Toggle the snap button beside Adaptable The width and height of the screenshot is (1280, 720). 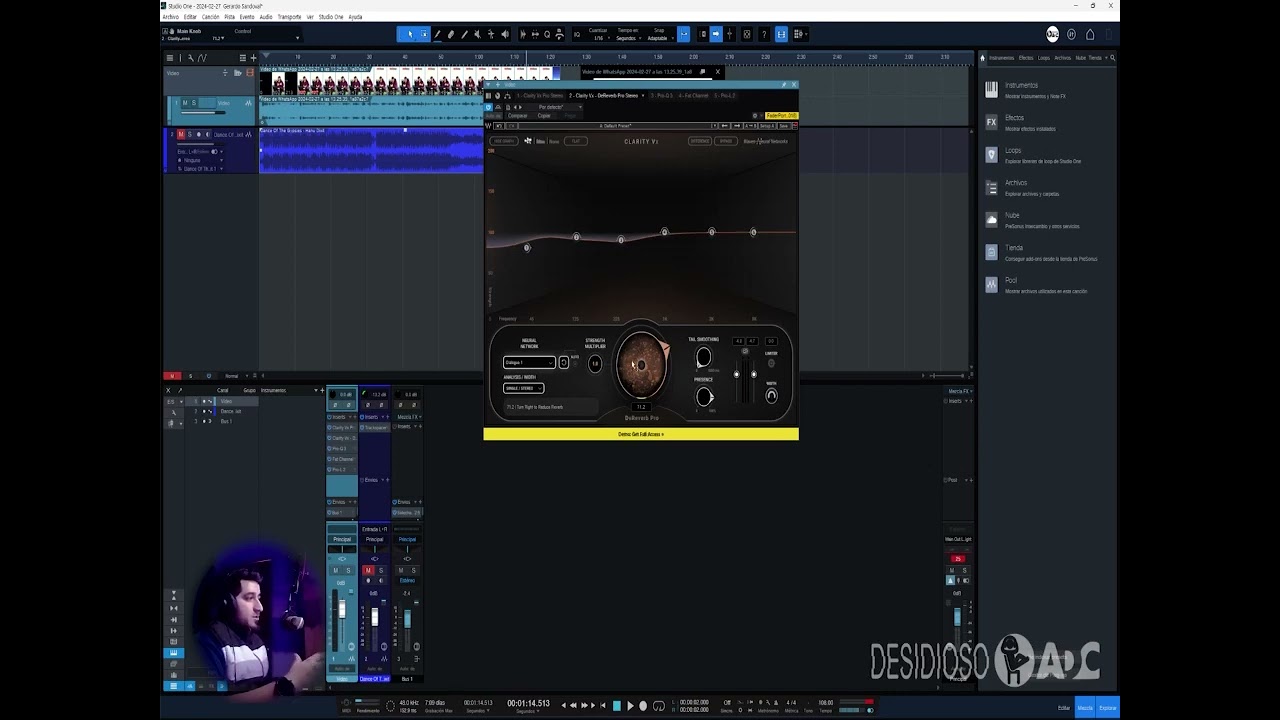(x=684, y=34)
